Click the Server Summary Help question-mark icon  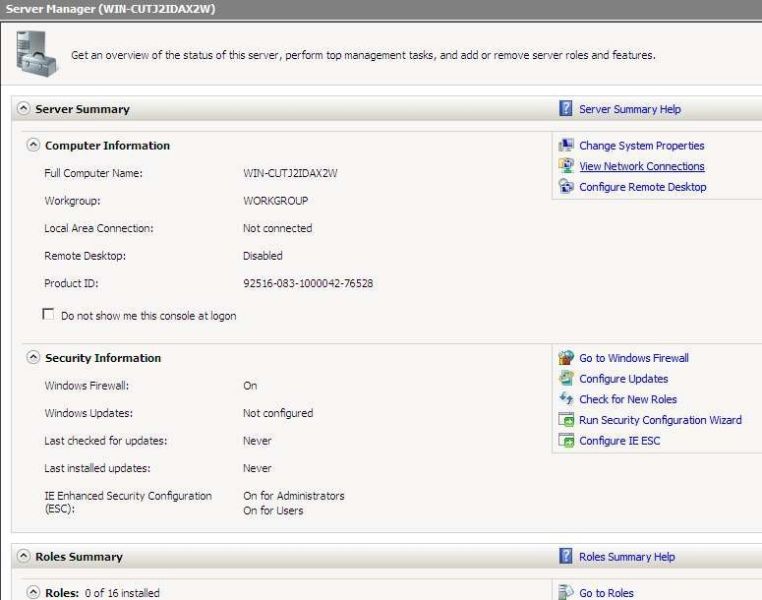coord(566,108)
